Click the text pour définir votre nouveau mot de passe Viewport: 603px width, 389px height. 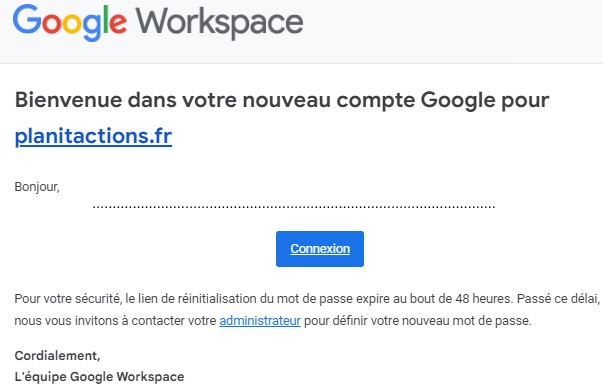tap(417, 320)
